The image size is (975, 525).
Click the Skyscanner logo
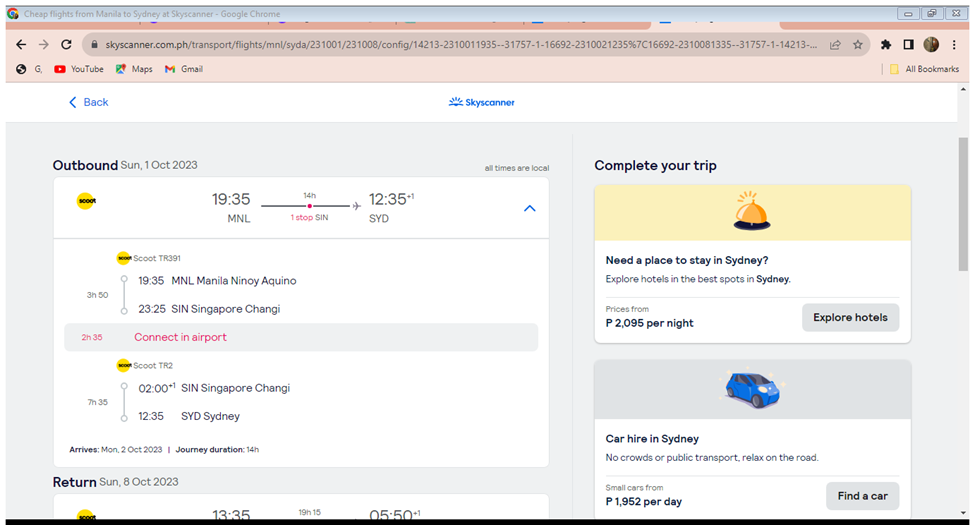482,102
